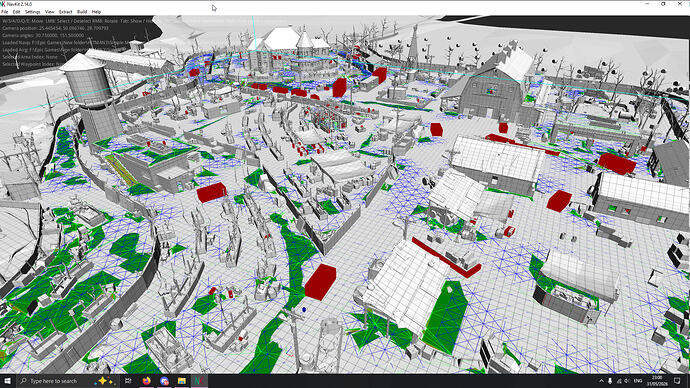The width and height of the screenshot is (690, 388).
Task: Open the Windows Start menu
Action: (x=7, y=381)
